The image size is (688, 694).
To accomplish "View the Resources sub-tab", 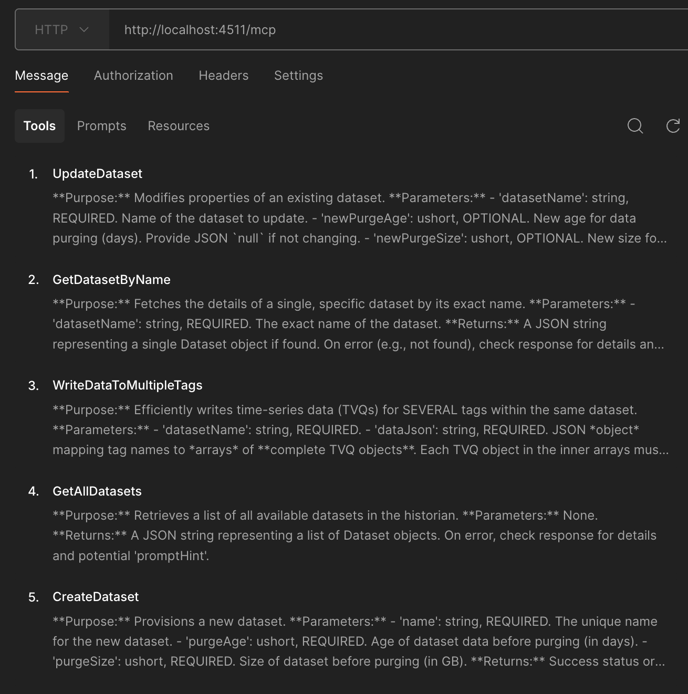I will (x=178, y=126).
